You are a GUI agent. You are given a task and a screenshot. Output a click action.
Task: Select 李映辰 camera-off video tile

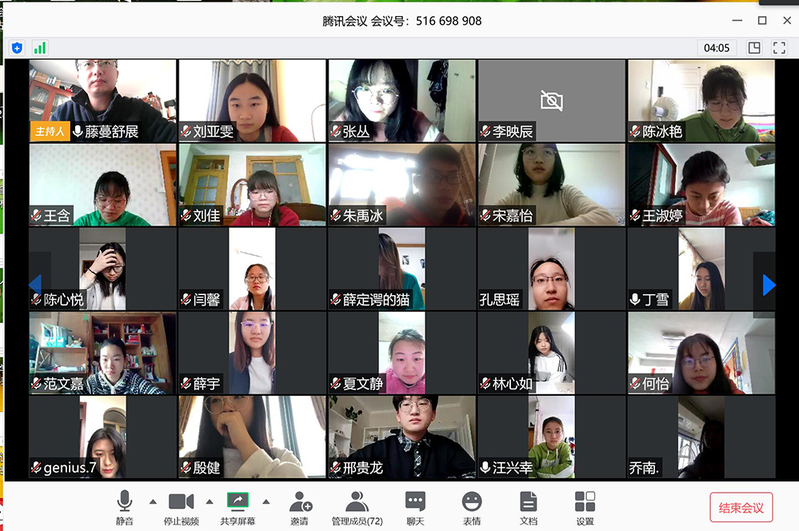551,100
